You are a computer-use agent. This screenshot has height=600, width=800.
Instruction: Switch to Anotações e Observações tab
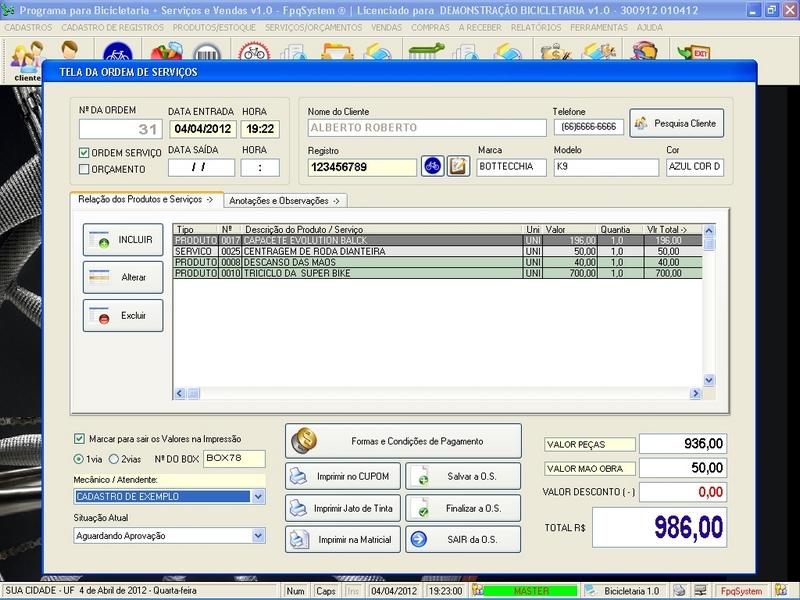click(x=286, y=200)
